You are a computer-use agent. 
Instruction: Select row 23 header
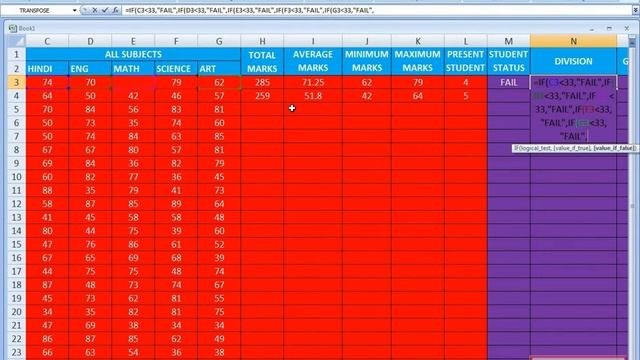click(x=16, y=352)
